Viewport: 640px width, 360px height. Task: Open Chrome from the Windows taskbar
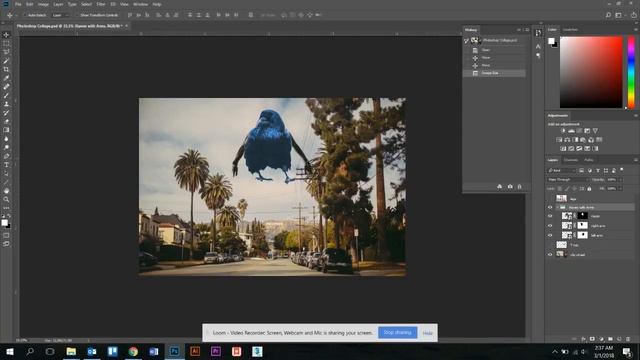[x=133, y=351]
